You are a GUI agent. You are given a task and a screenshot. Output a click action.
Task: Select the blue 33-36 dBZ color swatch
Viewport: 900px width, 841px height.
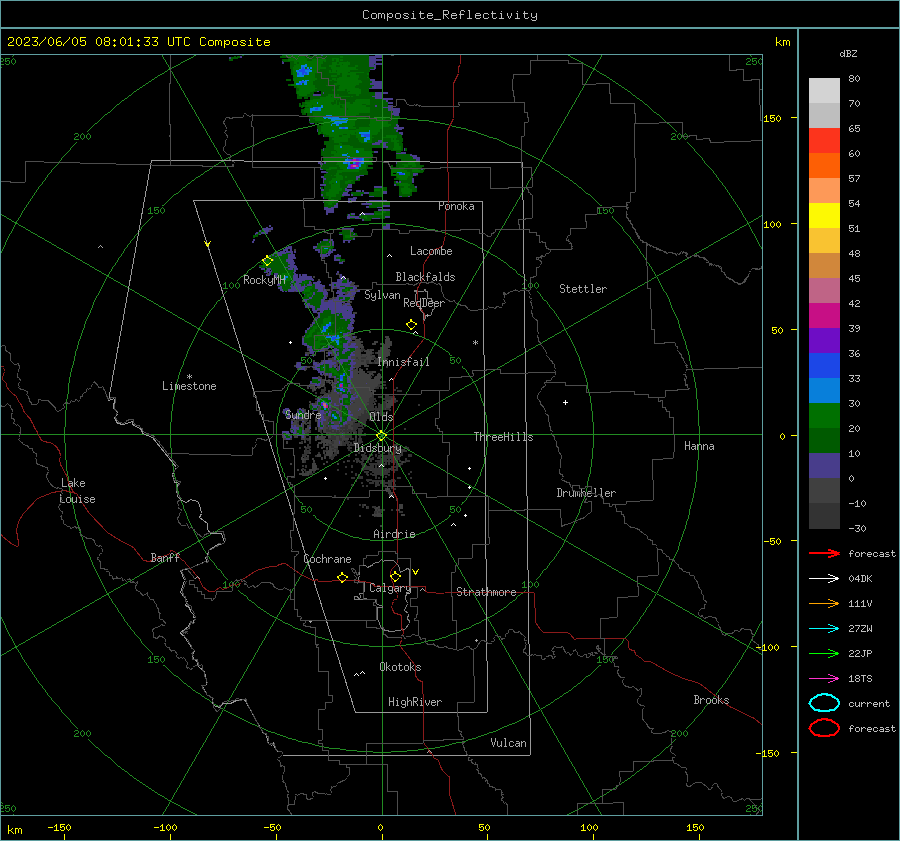point(824,366)
